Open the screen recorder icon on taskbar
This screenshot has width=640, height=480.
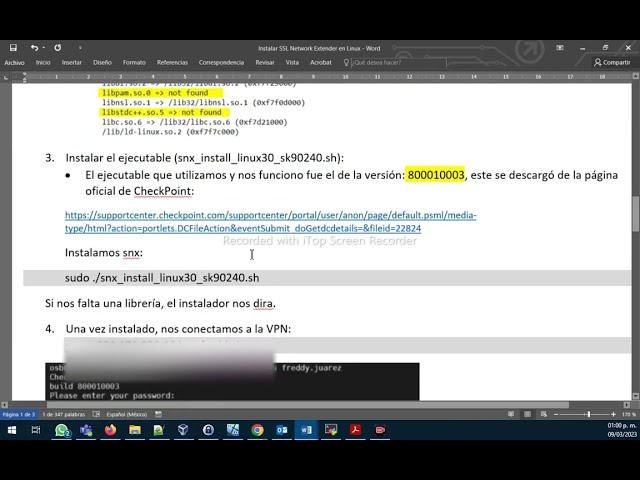(380, 430)
